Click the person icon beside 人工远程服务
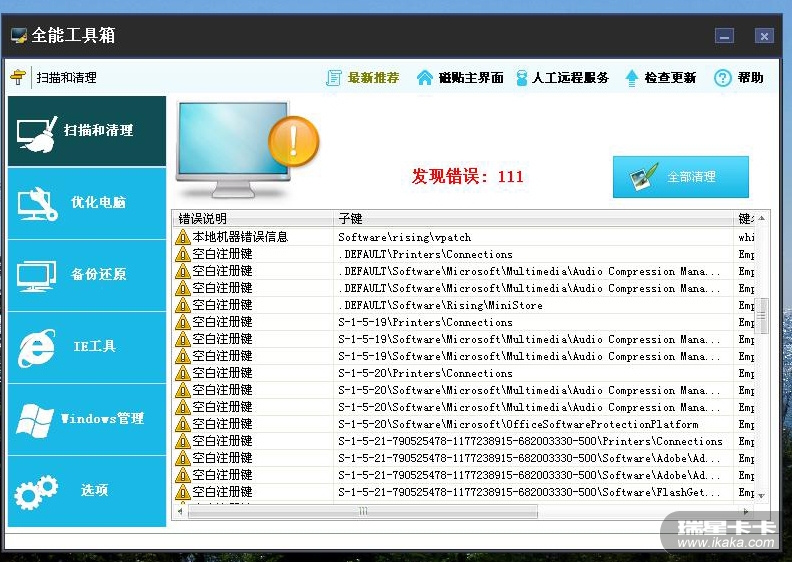Viewport: 792px width, 562px height. (x=521, y=78)
